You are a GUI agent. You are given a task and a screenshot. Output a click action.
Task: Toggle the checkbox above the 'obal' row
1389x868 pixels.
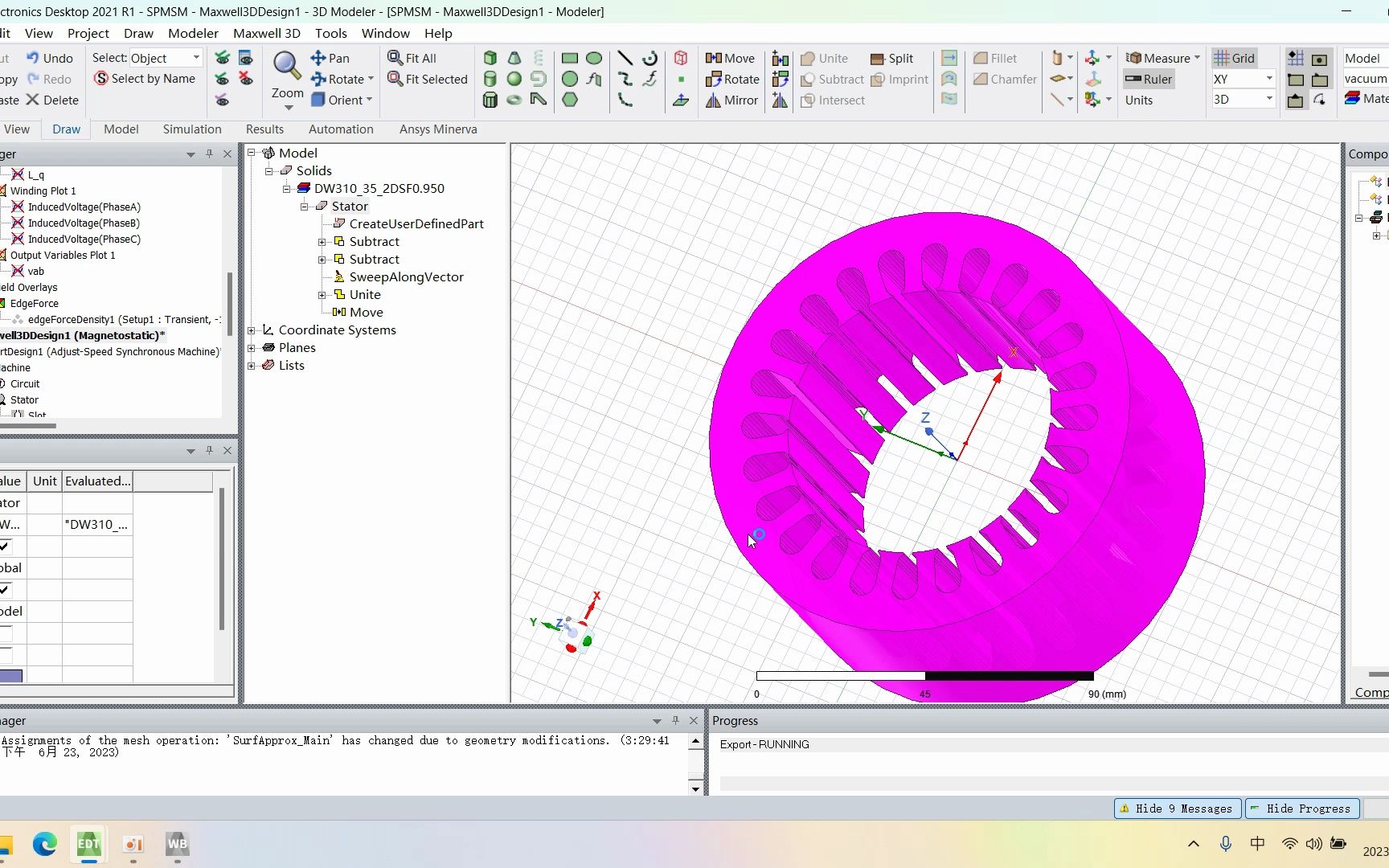click(x=5, y=547)
